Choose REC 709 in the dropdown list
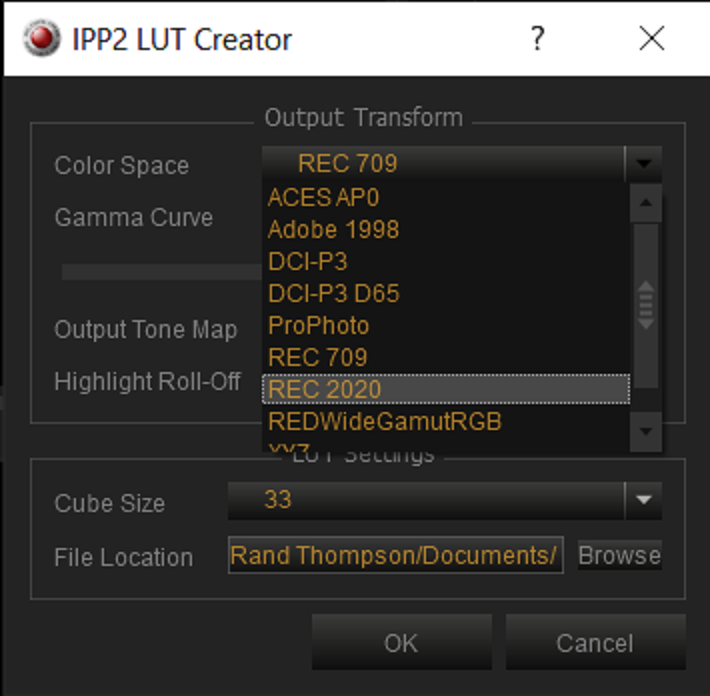The image size is (710, 696). (446, 358)
